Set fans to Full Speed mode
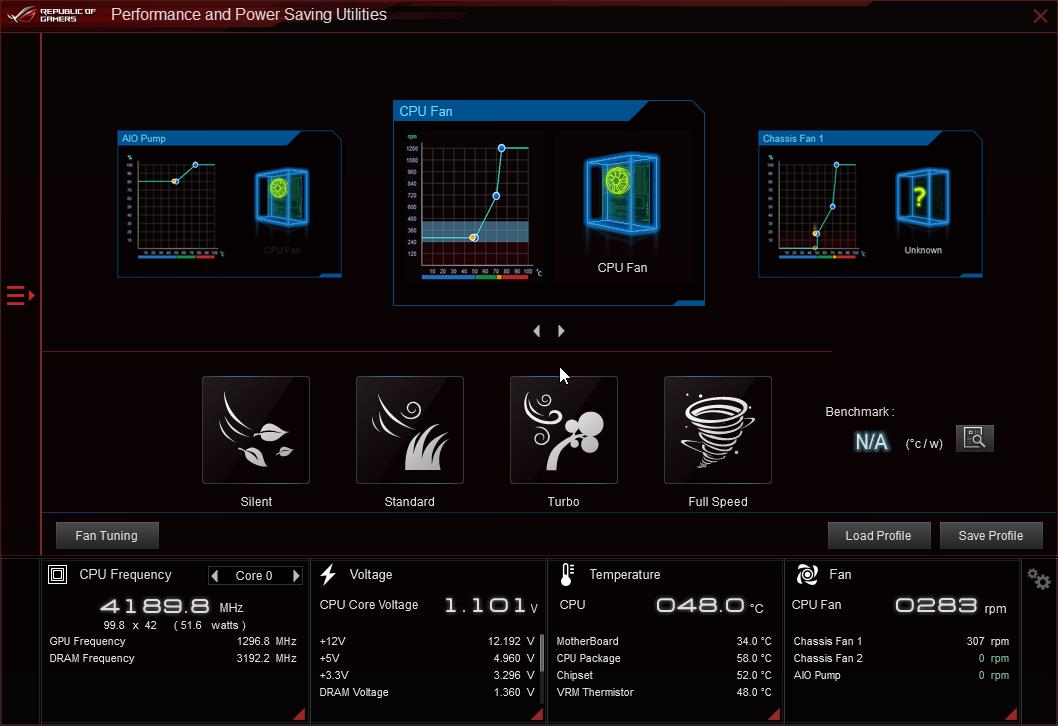Image resolution: width=1058 pixels, height=726 pixels. [x=718, y=430]
